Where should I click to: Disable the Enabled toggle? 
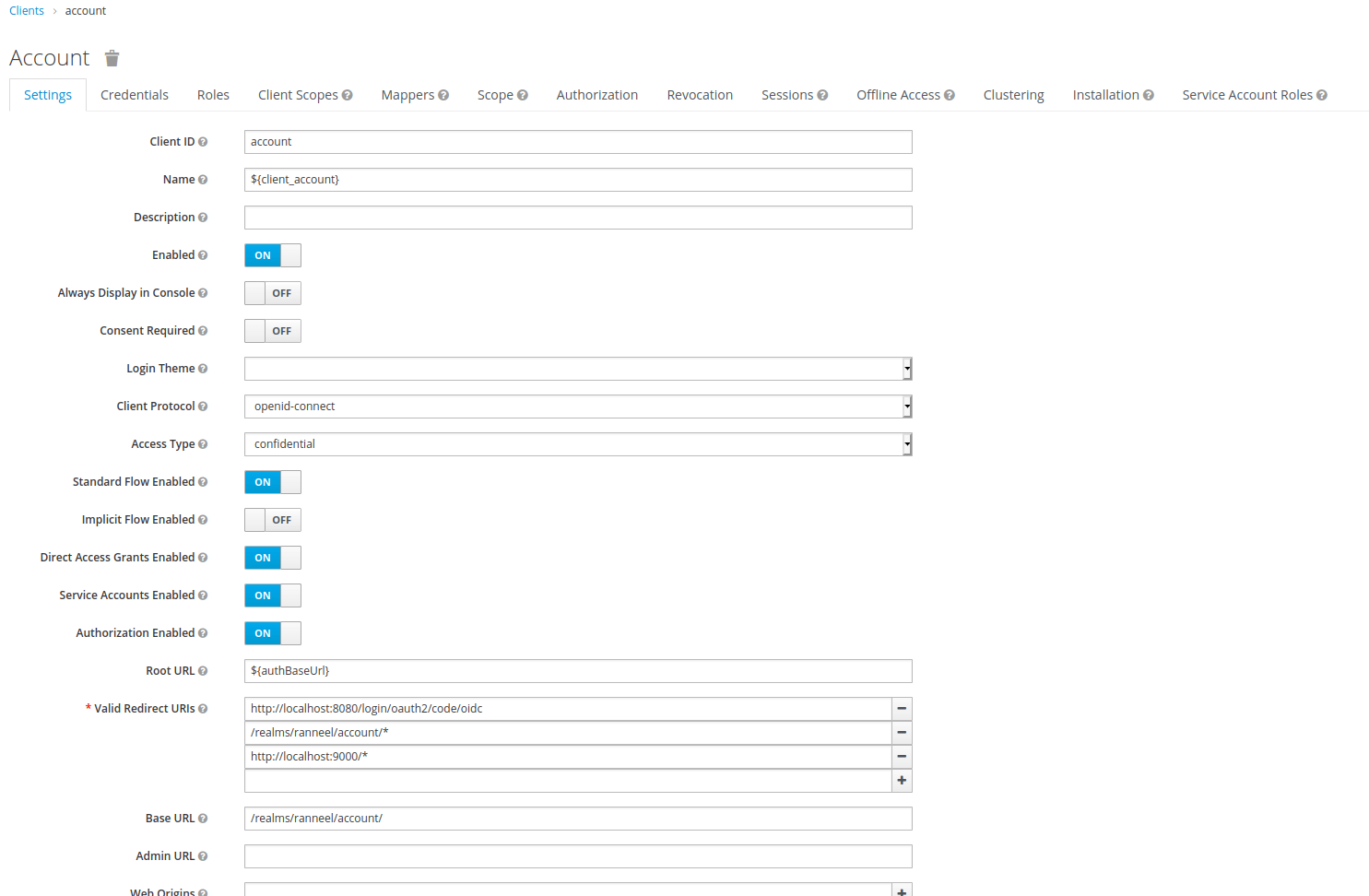point(272,255)
